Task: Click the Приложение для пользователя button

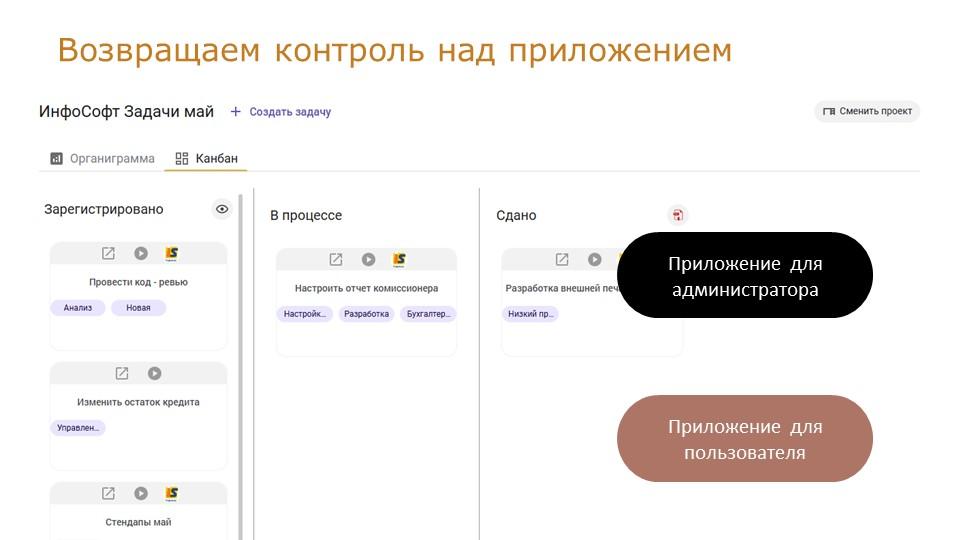Action: (745, 438)
